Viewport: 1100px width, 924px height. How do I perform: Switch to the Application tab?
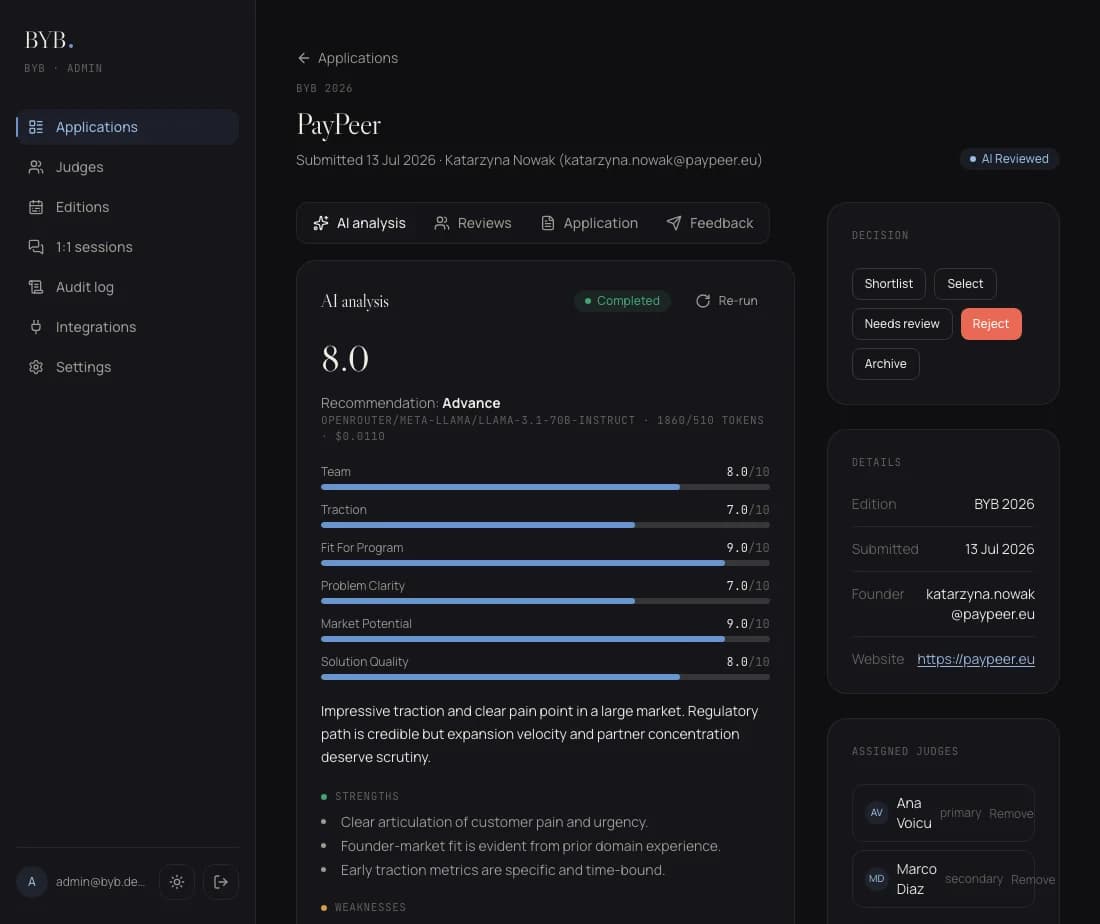point(589,223)
